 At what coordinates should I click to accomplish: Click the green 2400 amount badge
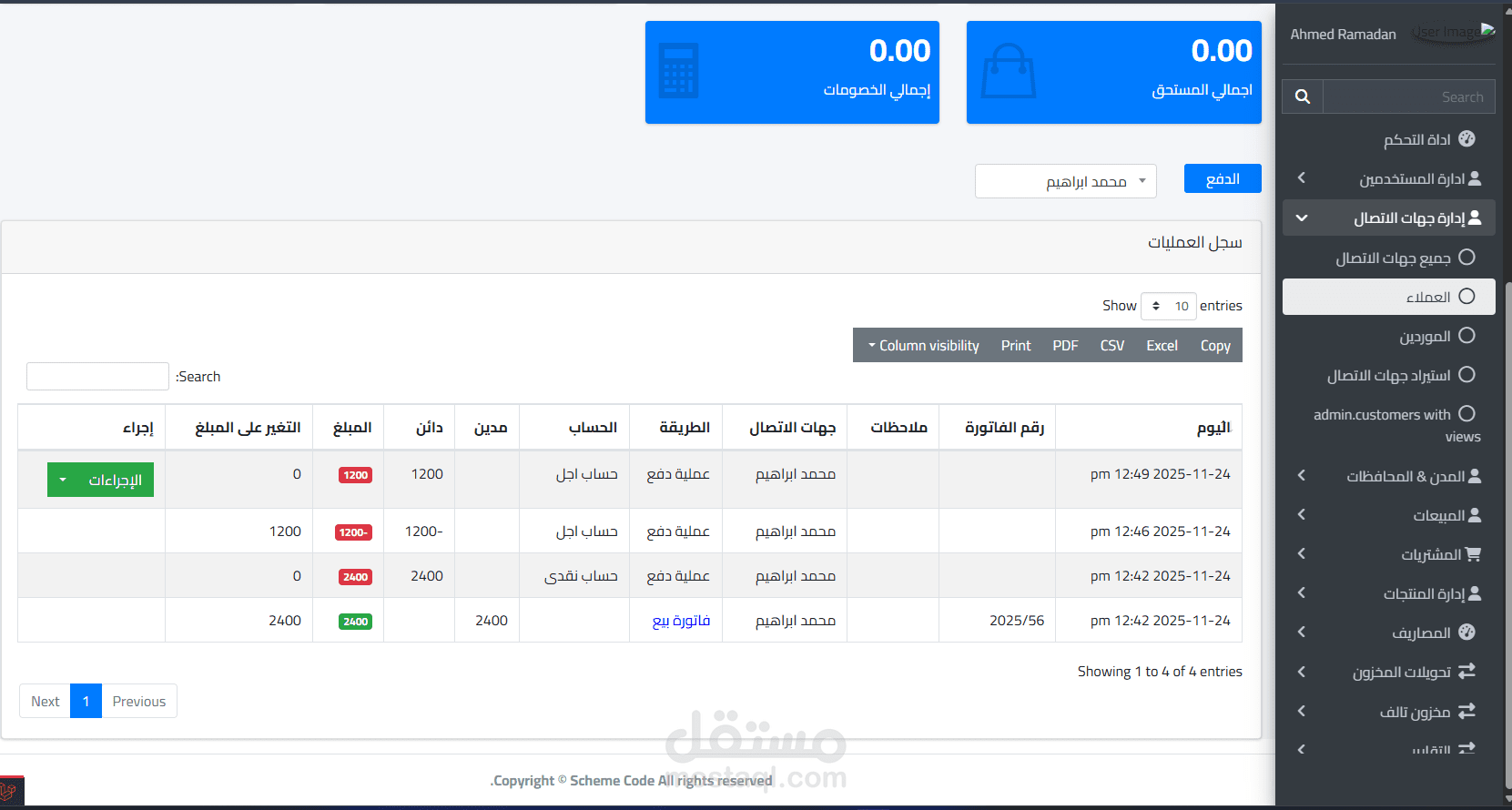click(x=355, y=622)
